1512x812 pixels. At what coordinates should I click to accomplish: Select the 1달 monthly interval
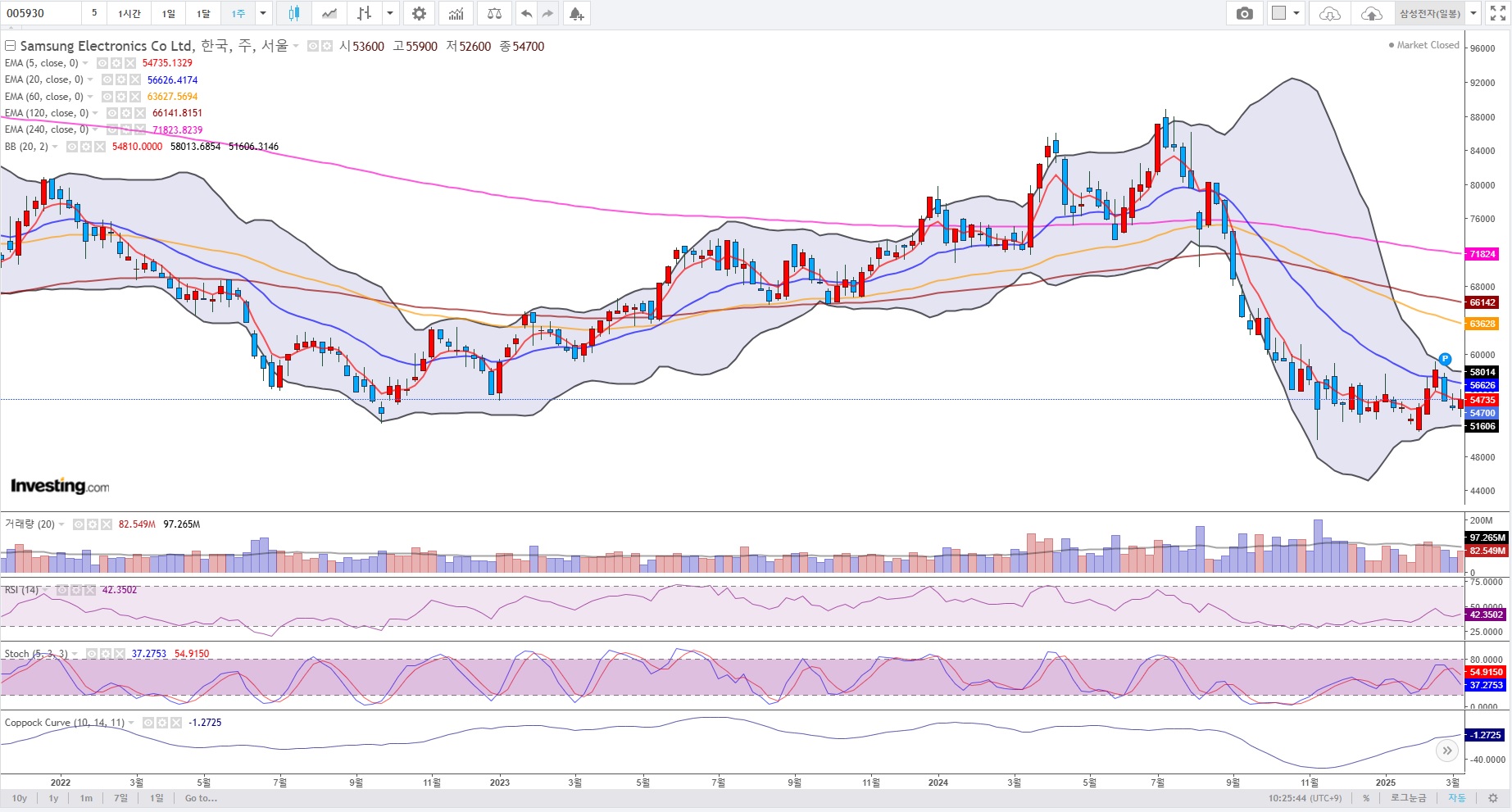[203, 13]
